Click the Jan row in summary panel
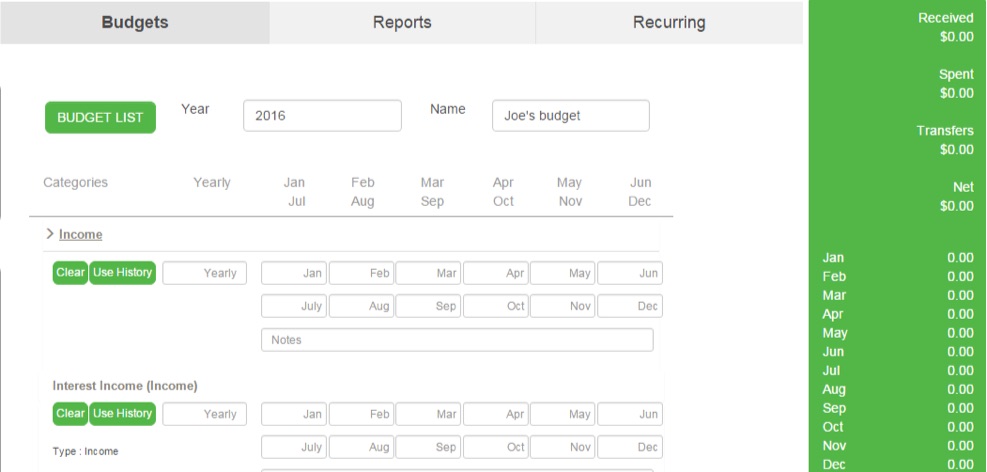Screen dimensions: 987x472 (x=898, y=257)
